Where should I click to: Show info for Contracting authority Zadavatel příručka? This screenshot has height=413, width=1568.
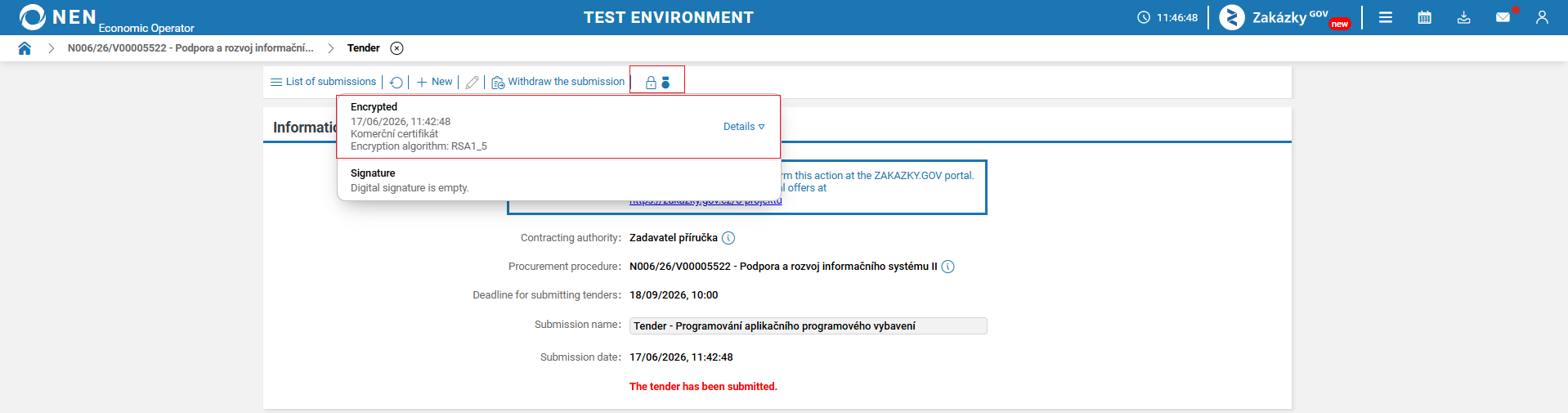click(728, 238)
